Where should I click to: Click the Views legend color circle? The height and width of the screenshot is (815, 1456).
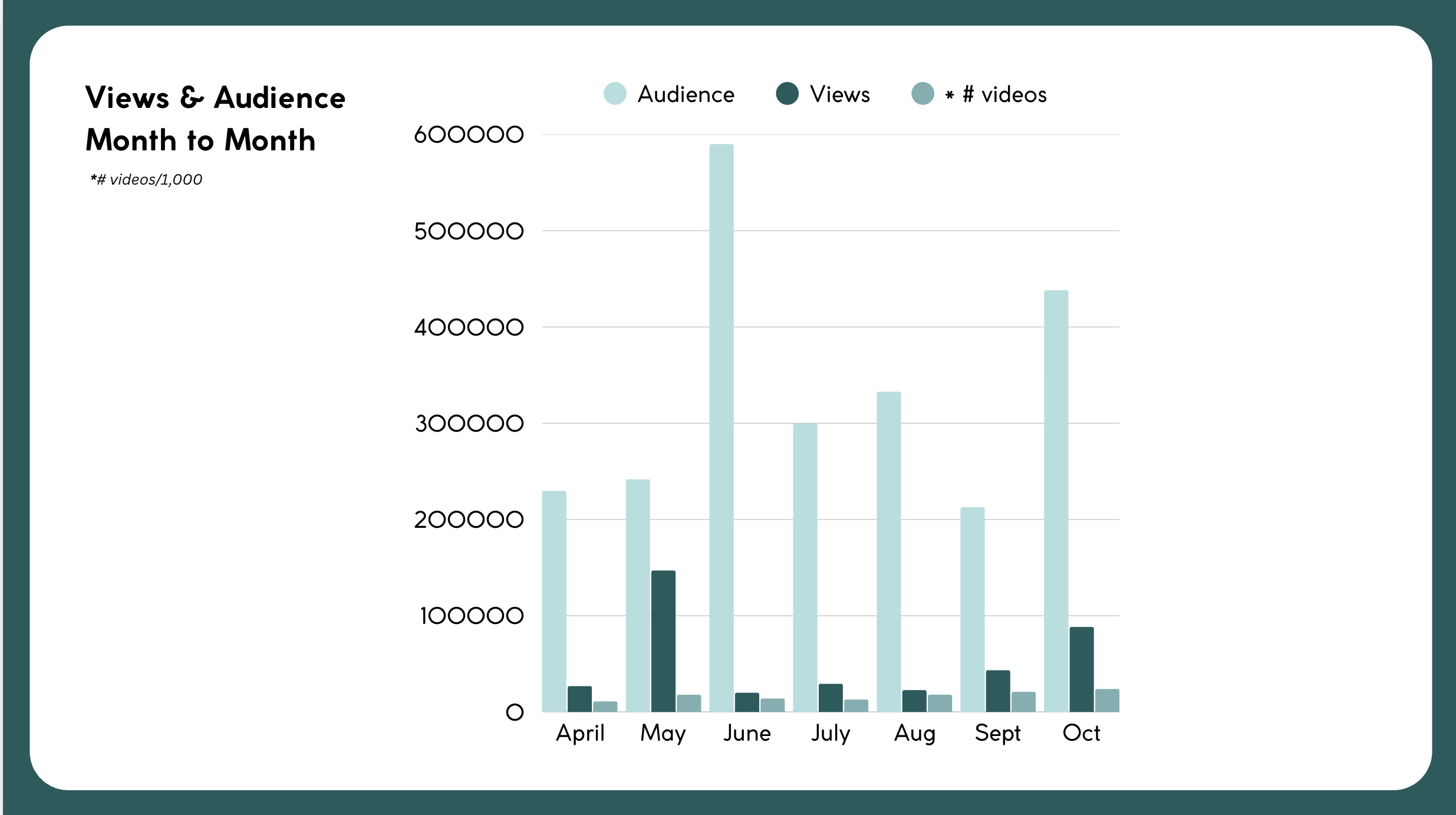click(787, 94)
